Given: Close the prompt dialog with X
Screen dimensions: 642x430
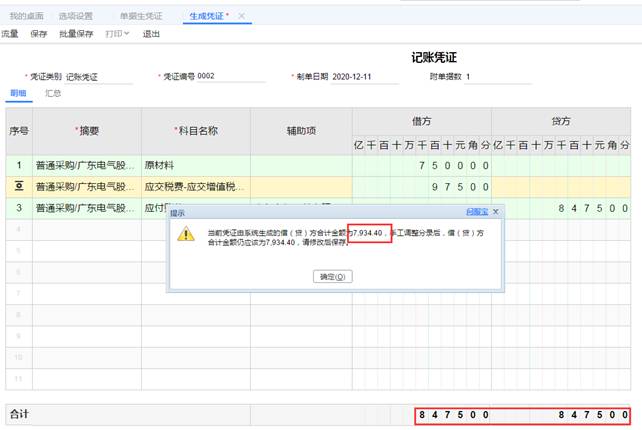Looking at the screenshot, I should (496, 213).
